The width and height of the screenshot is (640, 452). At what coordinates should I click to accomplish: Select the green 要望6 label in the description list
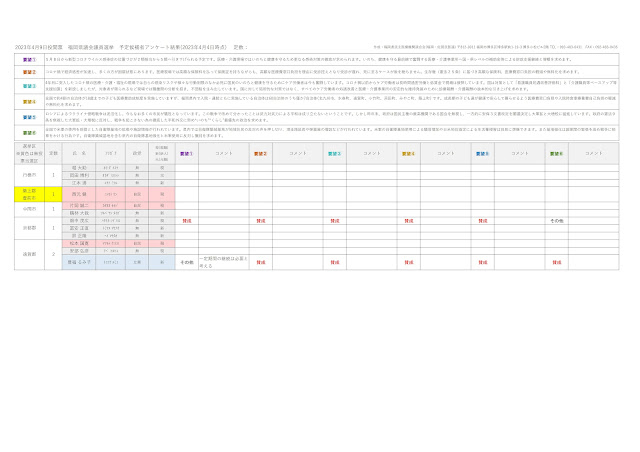click(29, 133)
